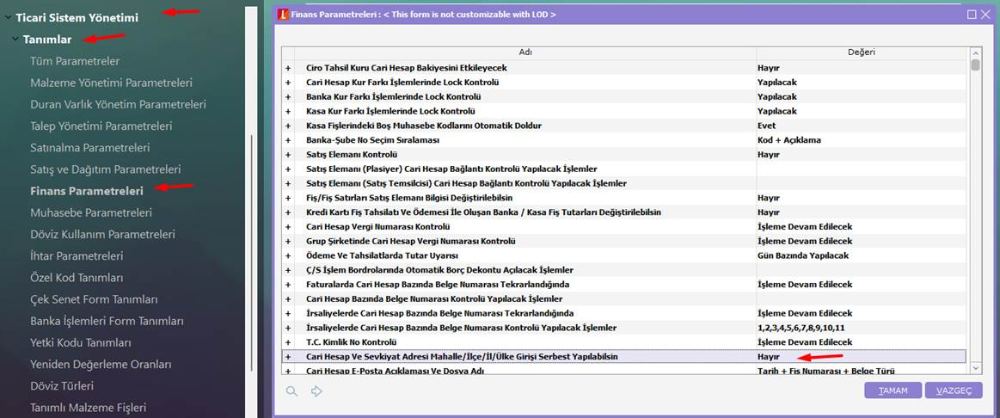
Task: Select Satış Elemanı (Satış Temsilcisi) Bağlantı Kontrolü row
Action: click(624, 183)
